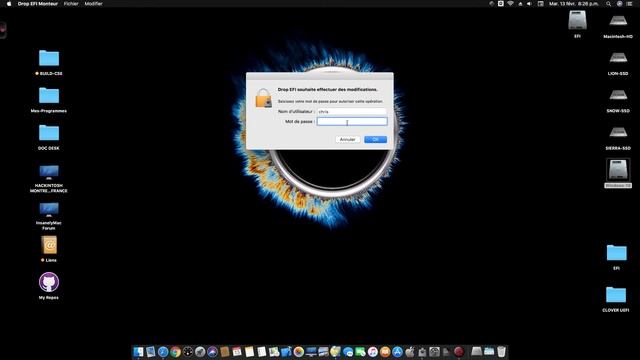Select the DOC DESK desktop folder
The width and height of the screenshot is (640, 360).
pyautogui.click(x=49, y=133)
